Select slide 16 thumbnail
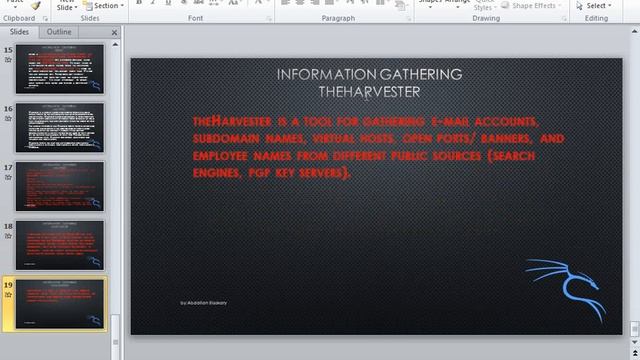Screen dimensions: 640x360 coord(60,128)
